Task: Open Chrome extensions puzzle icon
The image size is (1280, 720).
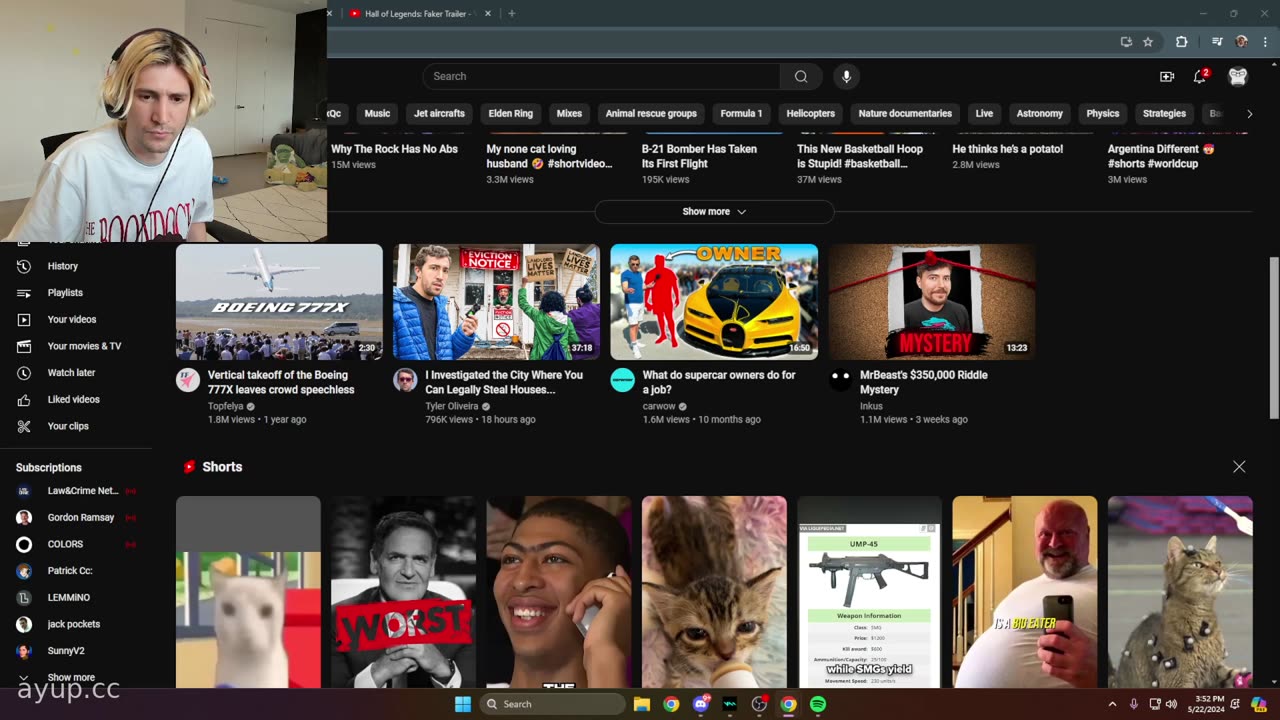Action: click(x=1181, y=42)
